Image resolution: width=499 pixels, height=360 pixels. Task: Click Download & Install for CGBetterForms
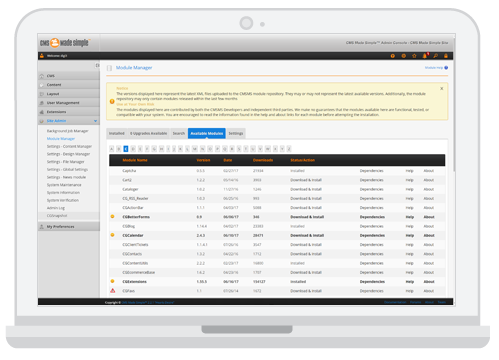click(x=307, y=217)
